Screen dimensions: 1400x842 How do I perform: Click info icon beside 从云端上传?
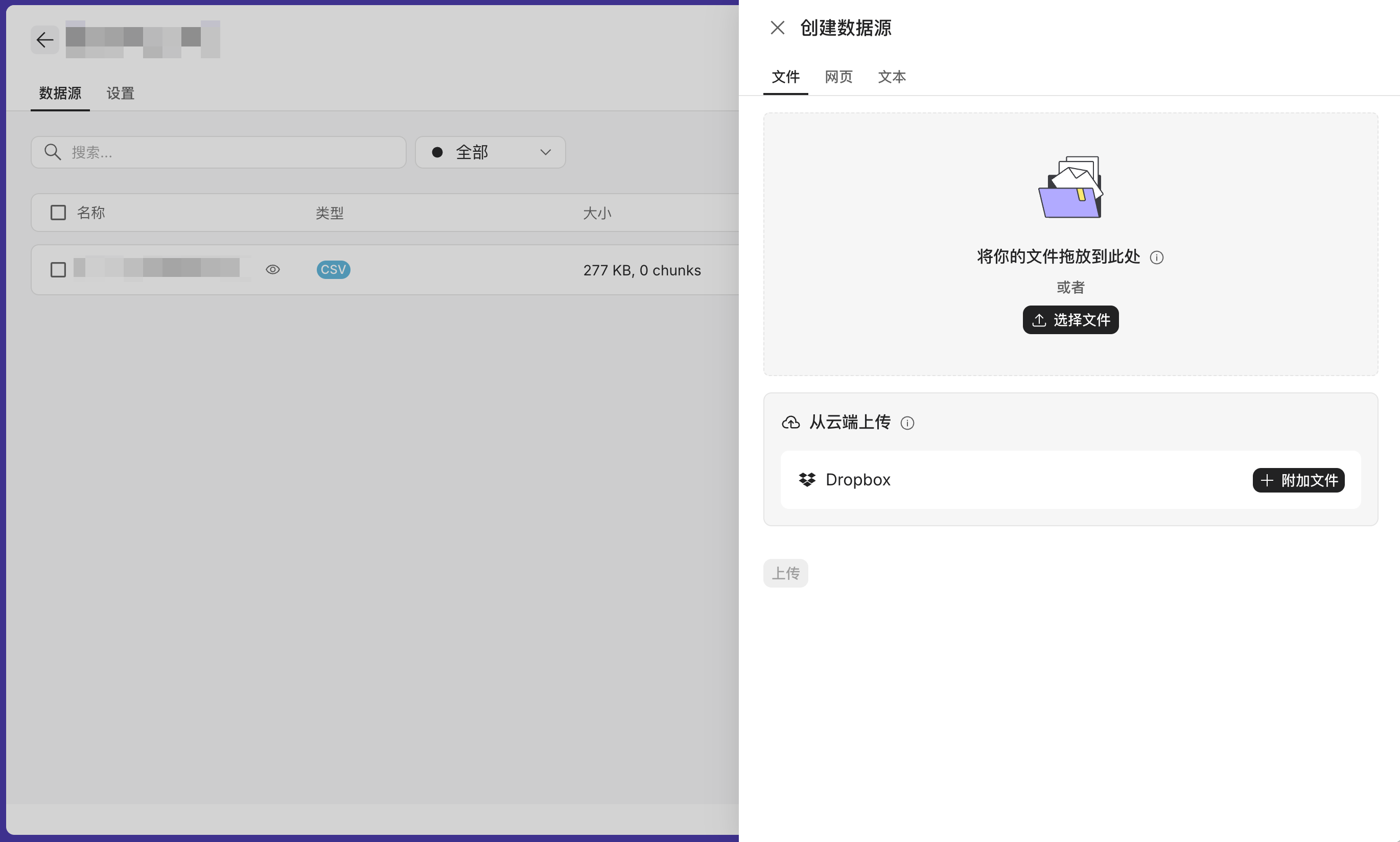[x=907, y=423]
